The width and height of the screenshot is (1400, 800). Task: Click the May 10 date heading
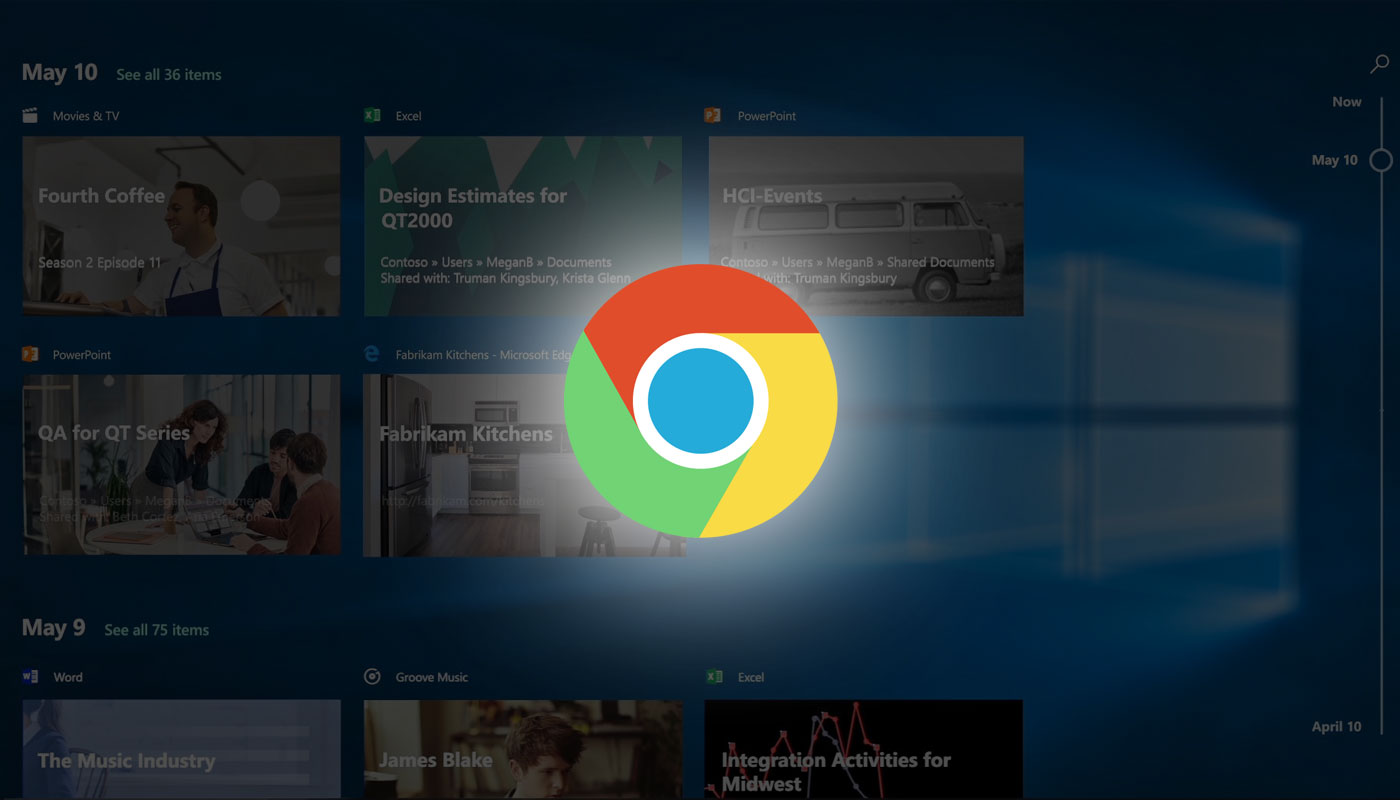coord(60,72)
